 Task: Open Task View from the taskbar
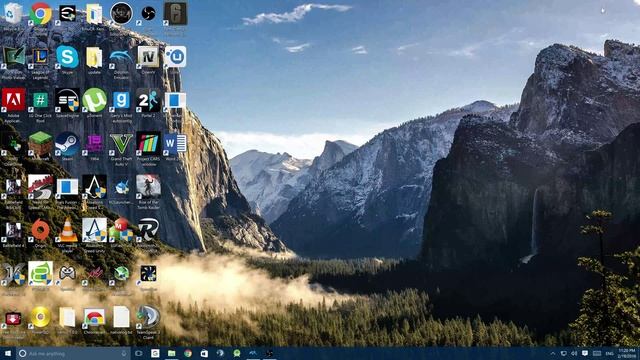click(x=139, y=353)
